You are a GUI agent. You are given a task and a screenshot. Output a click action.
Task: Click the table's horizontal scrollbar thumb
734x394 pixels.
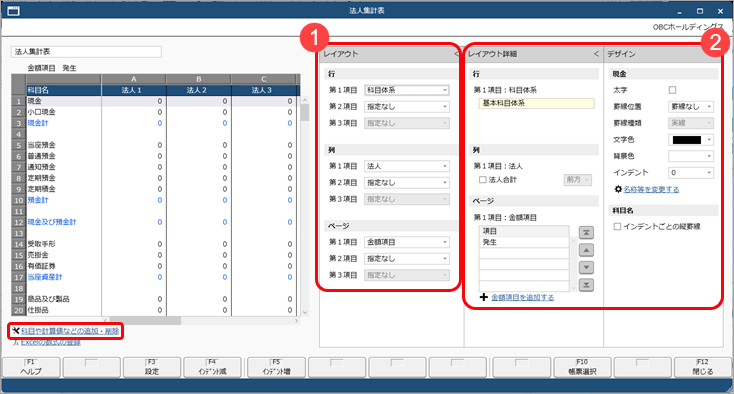[145, 321]
